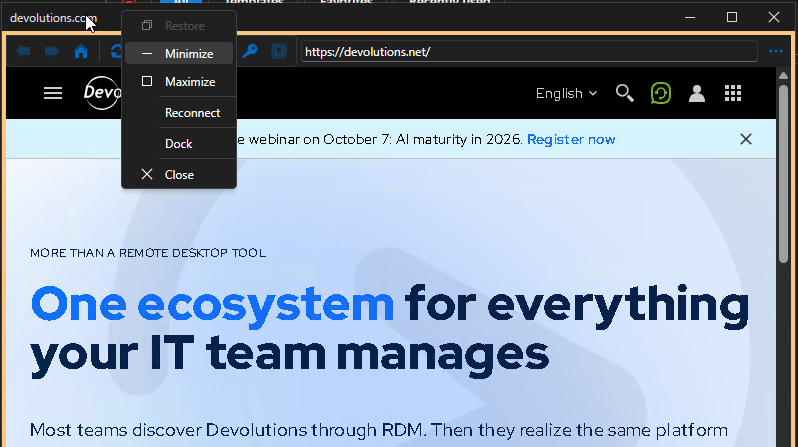Click the Register now link
This screenshot has height=447, width=798.
pyautogui.click(x=571, y=139)
